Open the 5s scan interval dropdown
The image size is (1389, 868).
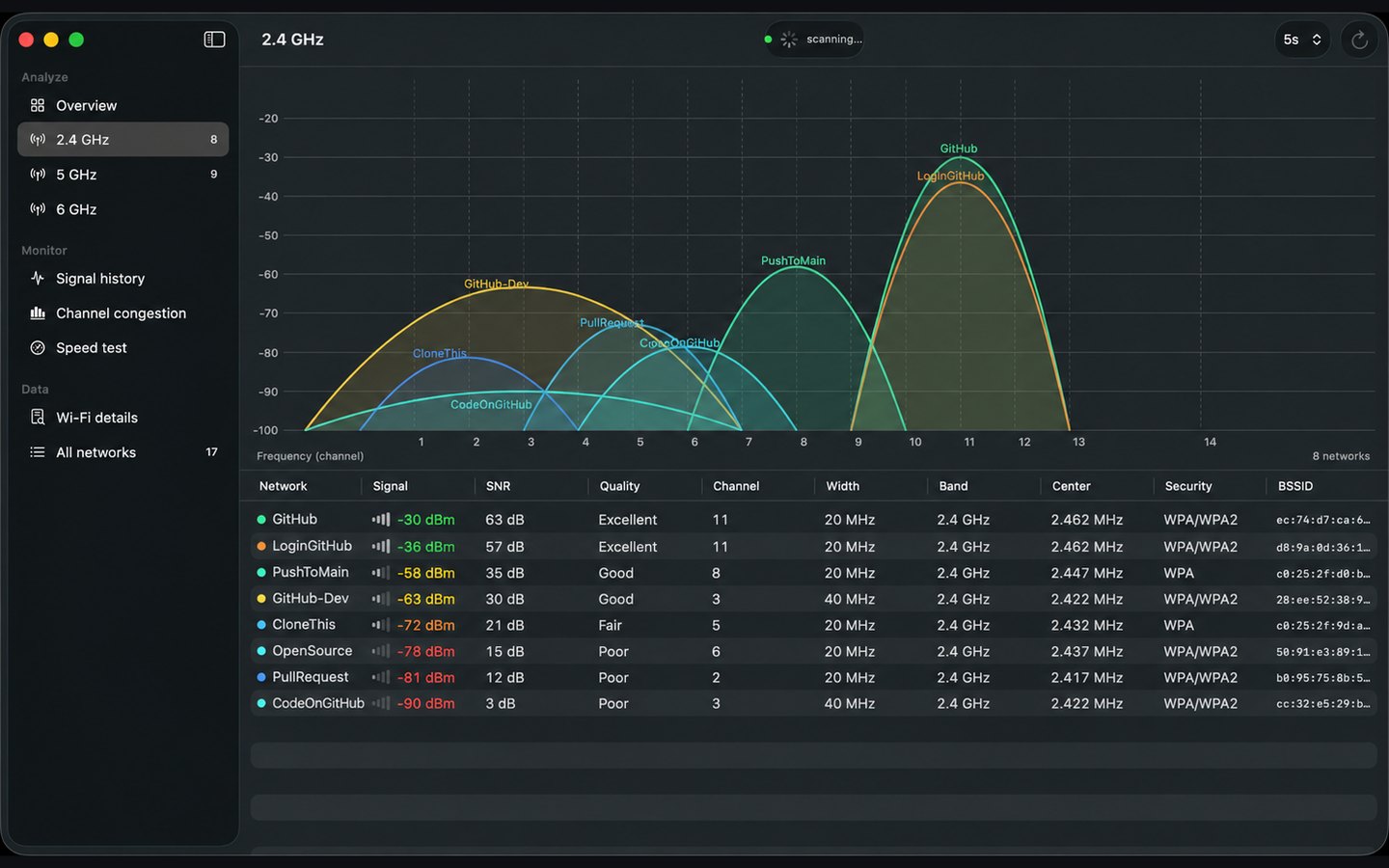[x=1302, y=40]
